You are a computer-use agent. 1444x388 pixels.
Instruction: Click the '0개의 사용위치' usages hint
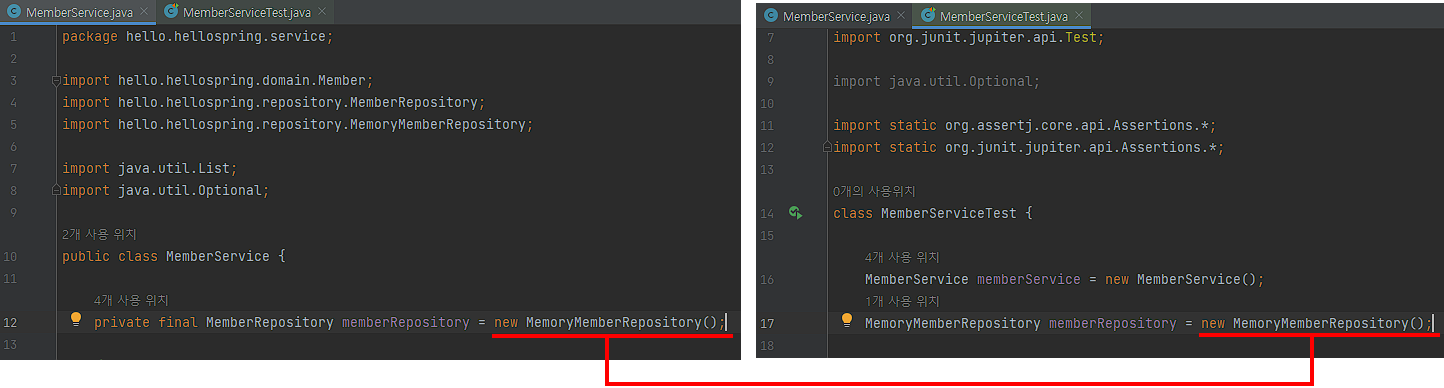[x=874, y=191]
